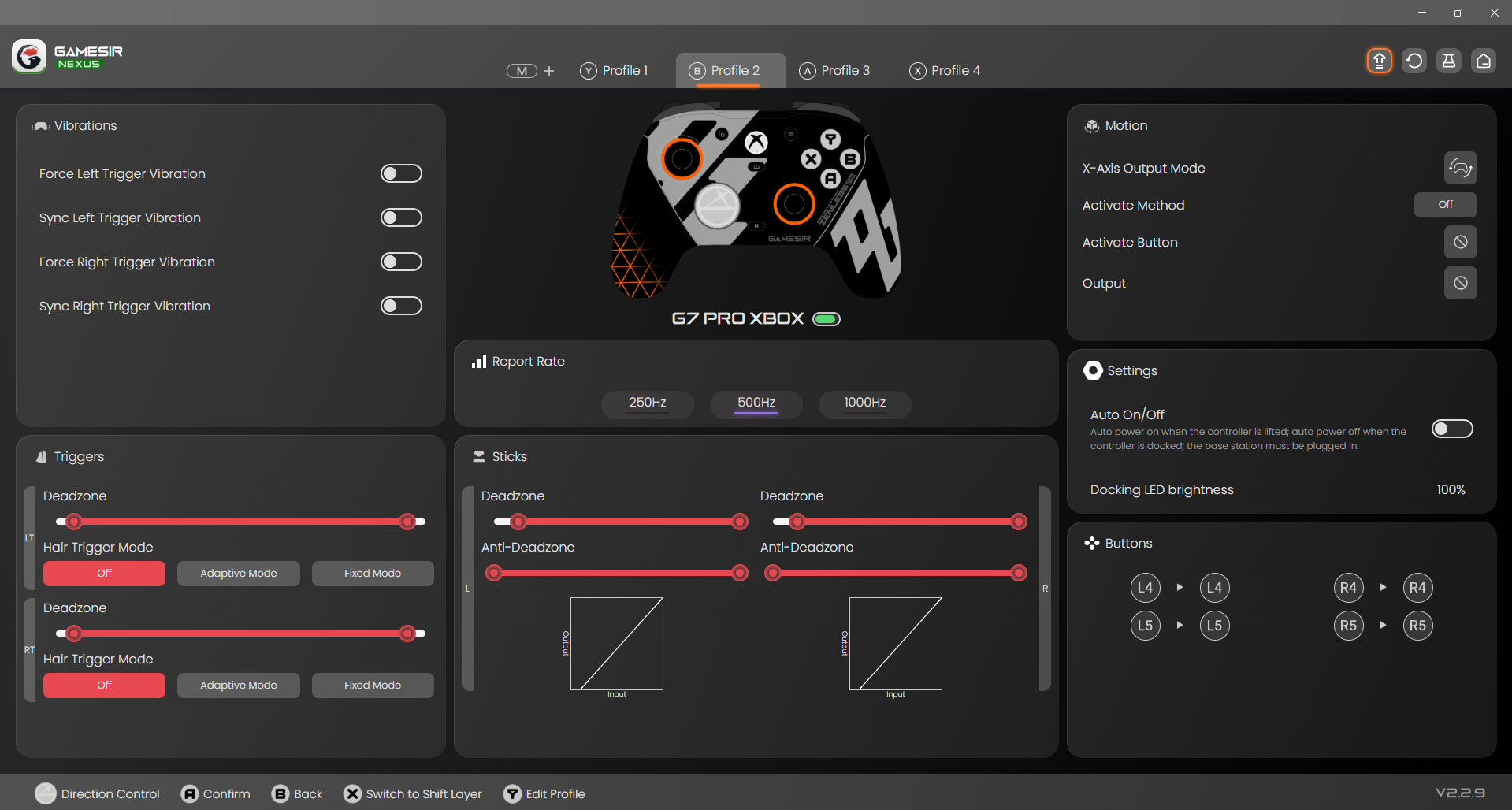Click the left stick response curve graph
Viewport: 1512px width, 810px height.
(617, 644)
